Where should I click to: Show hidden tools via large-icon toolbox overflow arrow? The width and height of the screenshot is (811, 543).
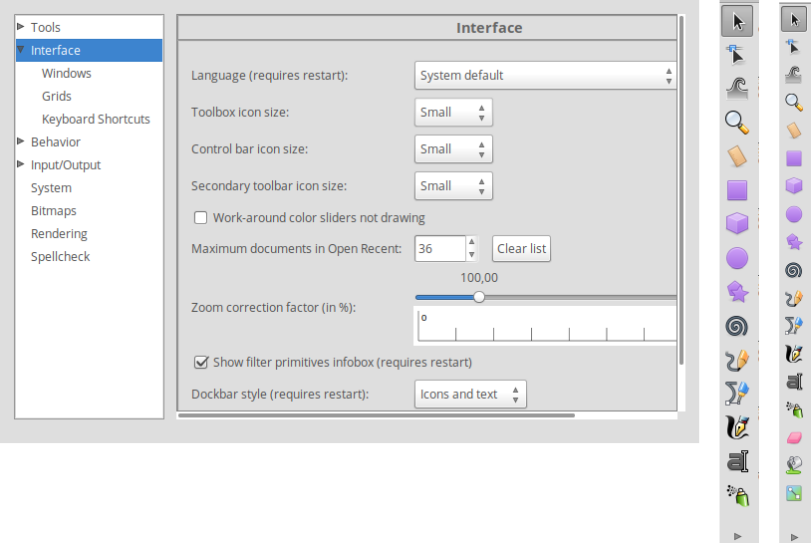click(x=738, y=536)
